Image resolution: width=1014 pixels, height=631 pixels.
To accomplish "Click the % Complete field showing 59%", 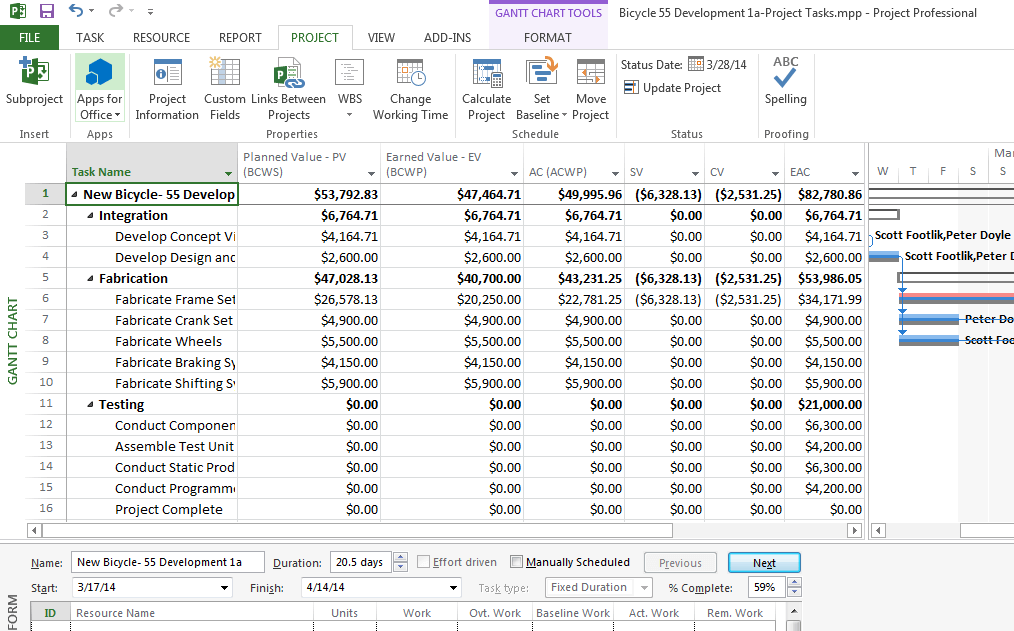I will (767, 588).
